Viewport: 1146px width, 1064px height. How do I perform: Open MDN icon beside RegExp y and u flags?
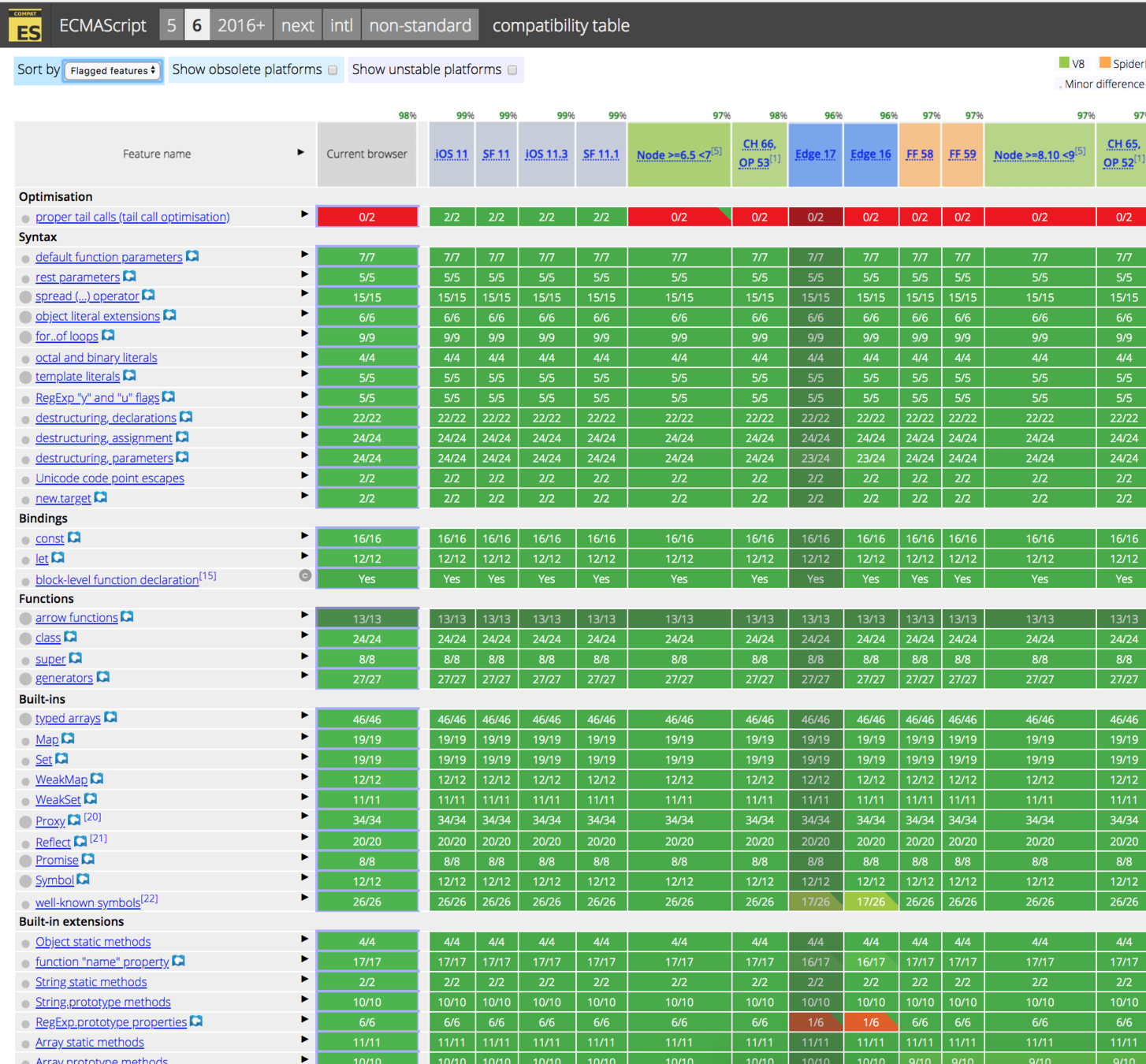point(169,396)
